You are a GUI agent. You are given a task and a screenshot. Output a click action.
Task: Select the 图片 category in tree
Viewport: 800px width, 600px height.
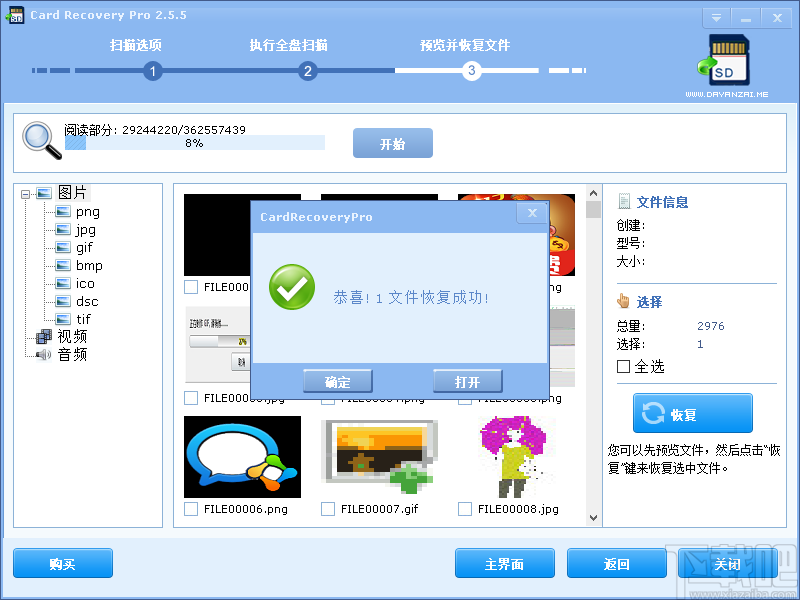(x=72, y=193)
